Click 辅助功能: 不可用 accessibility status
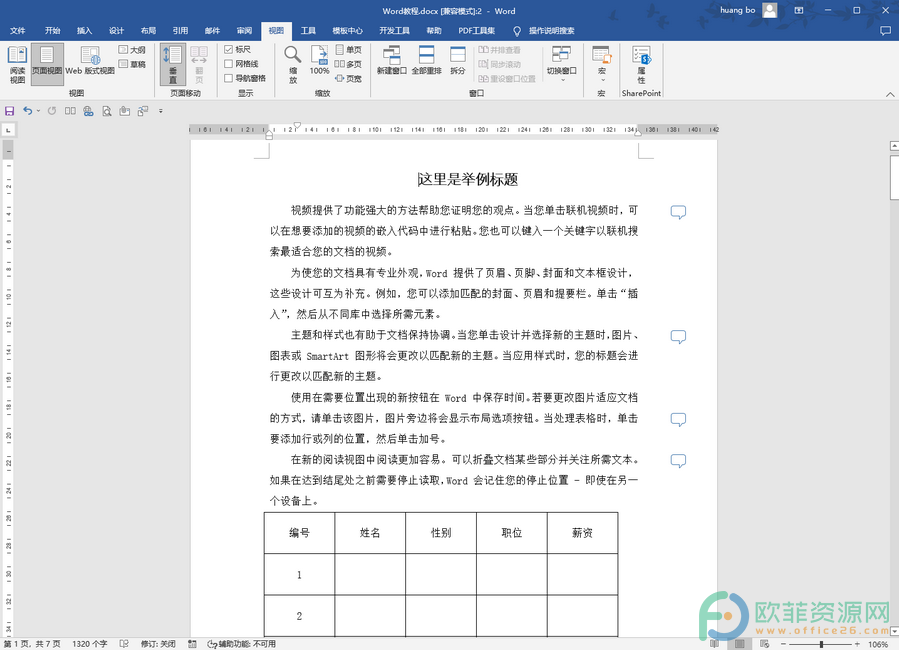Screen dimensions: 899x650 pos(242,644)
